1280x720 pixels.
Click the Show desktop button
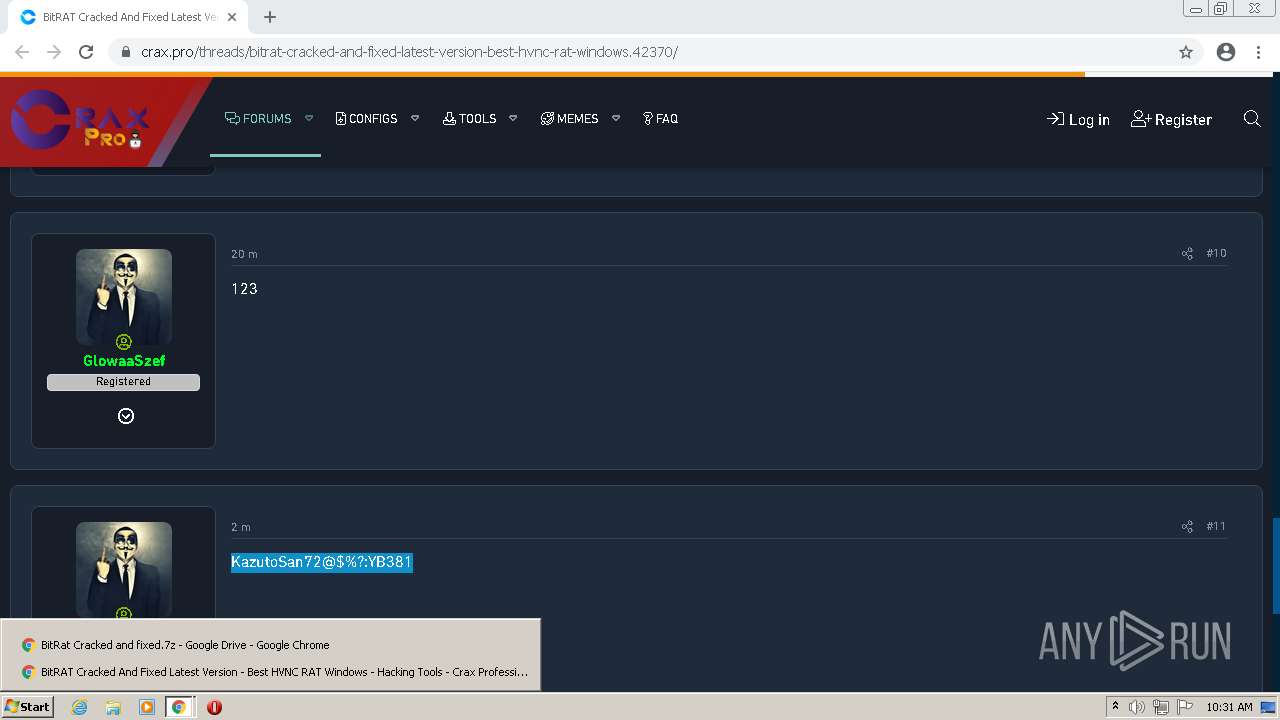(1269, 707)
